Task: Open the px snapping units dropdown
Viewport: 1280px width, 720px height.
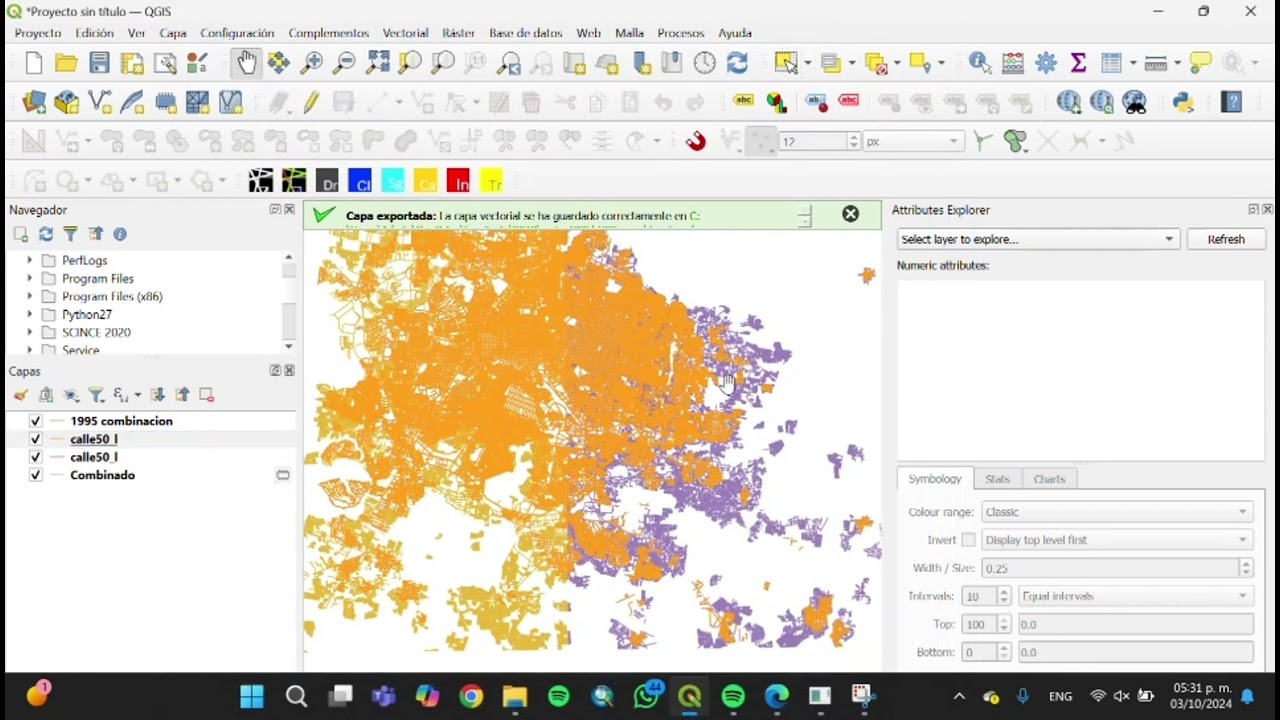Action: pyautogui.click(x=913, y=142)
